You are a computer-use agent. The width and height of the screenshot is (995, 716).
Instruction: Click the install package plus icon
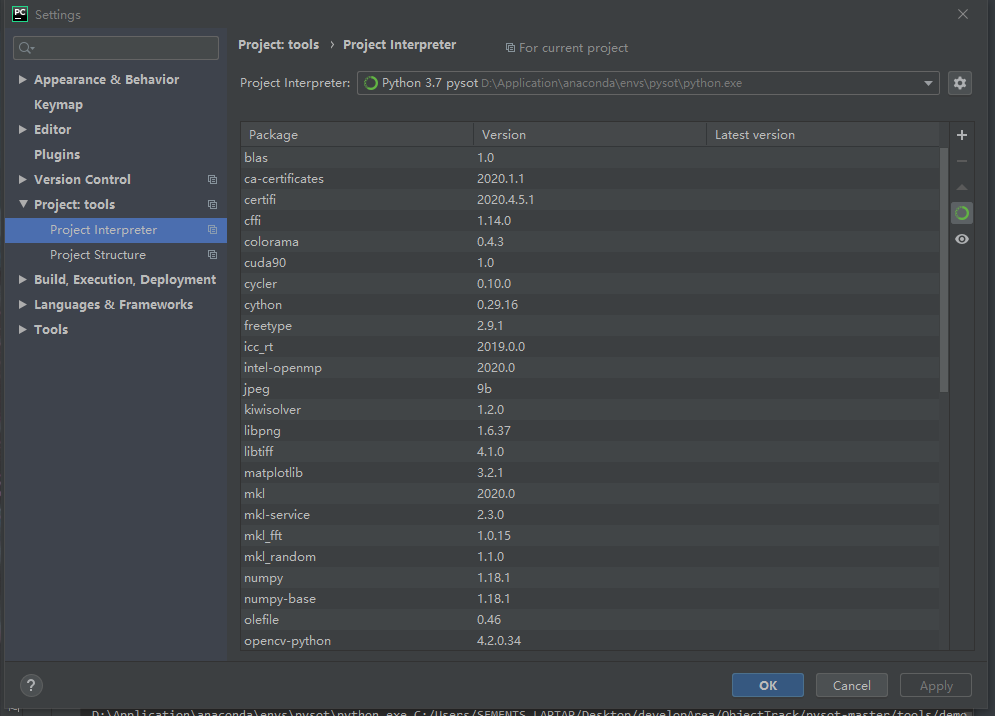click(x=961, y=135)
